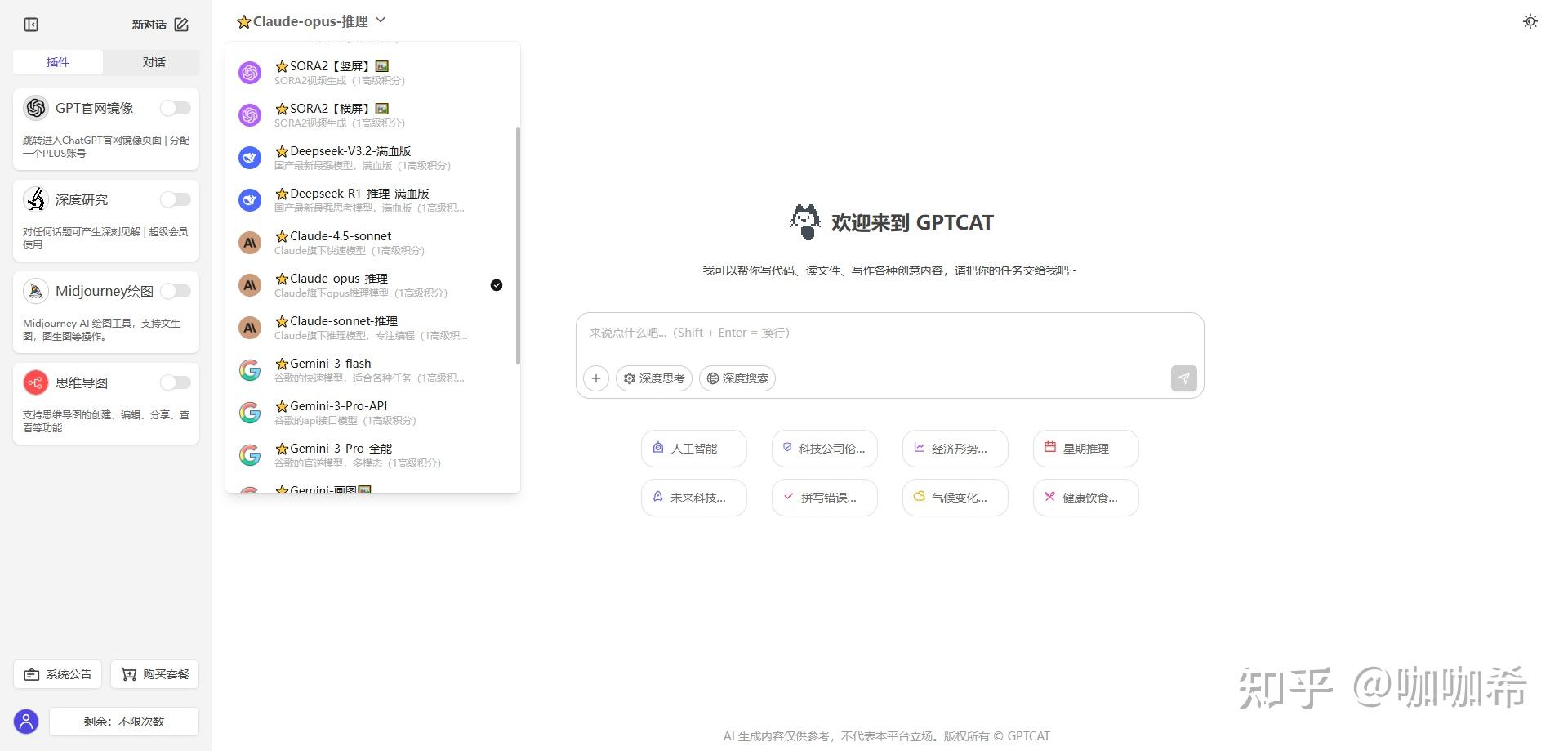
Task: Start a new chat with the edit icon
Action: click(181, 25)
